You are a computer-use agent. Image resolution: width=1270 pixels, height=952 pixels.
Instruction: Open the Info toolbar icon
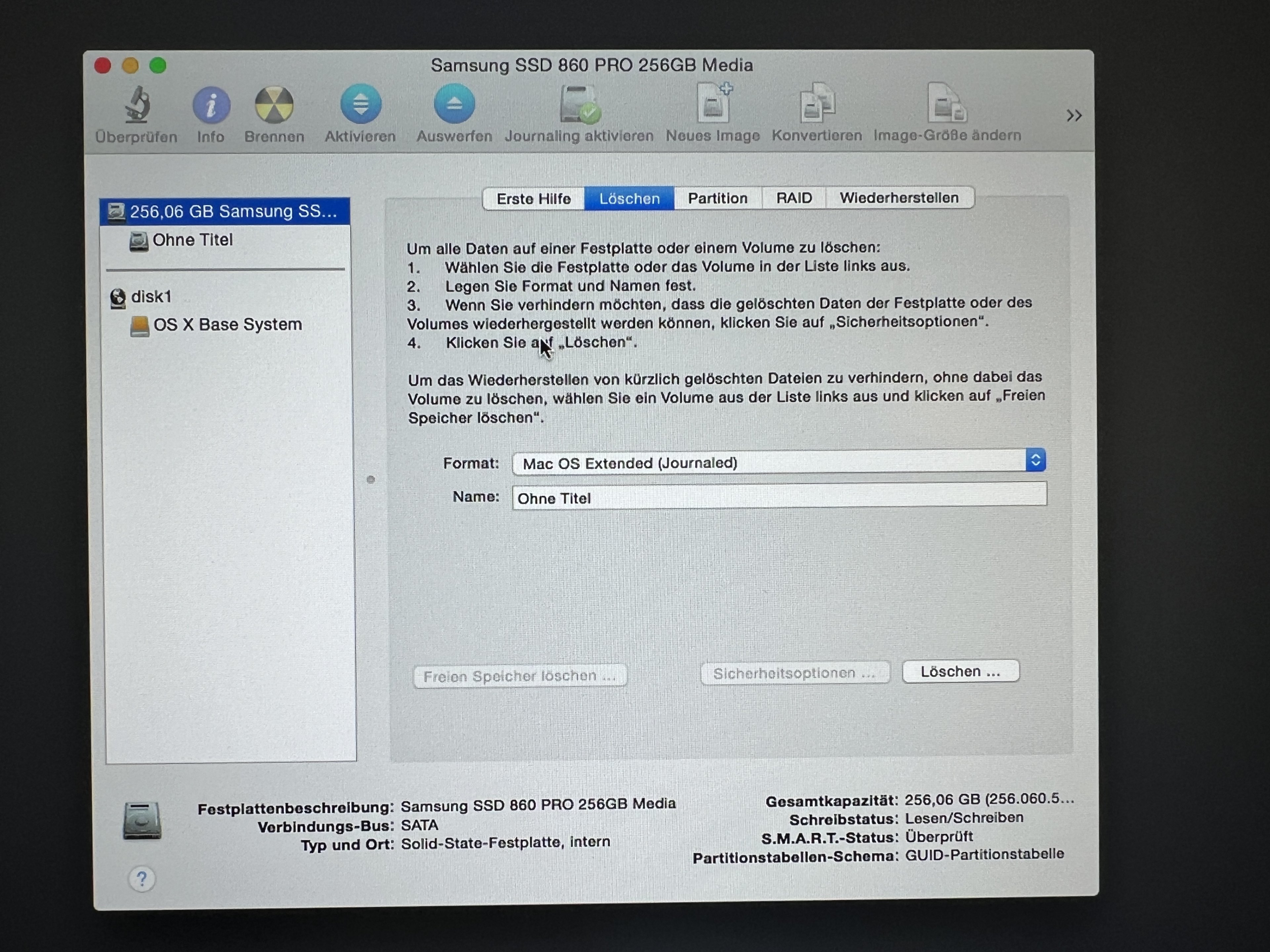(x=211, y=105)
